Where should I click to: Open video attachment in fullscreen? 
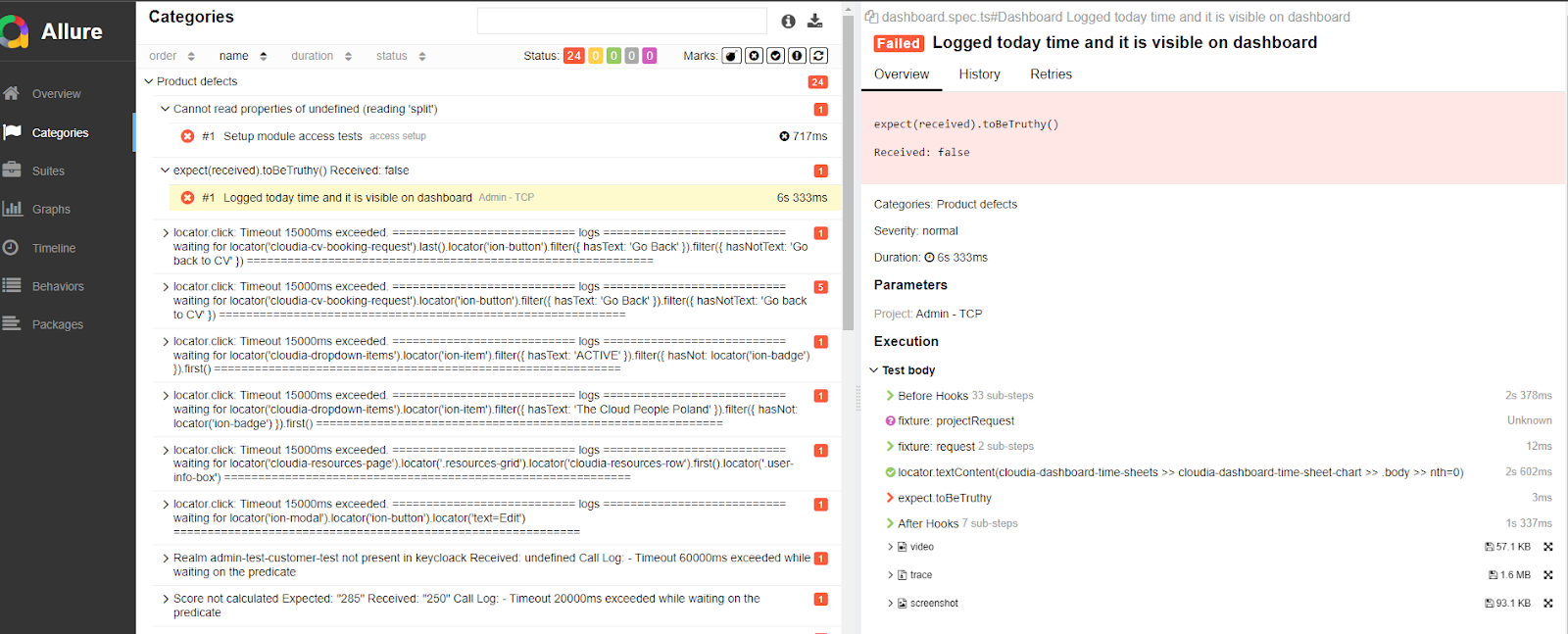1548,547
